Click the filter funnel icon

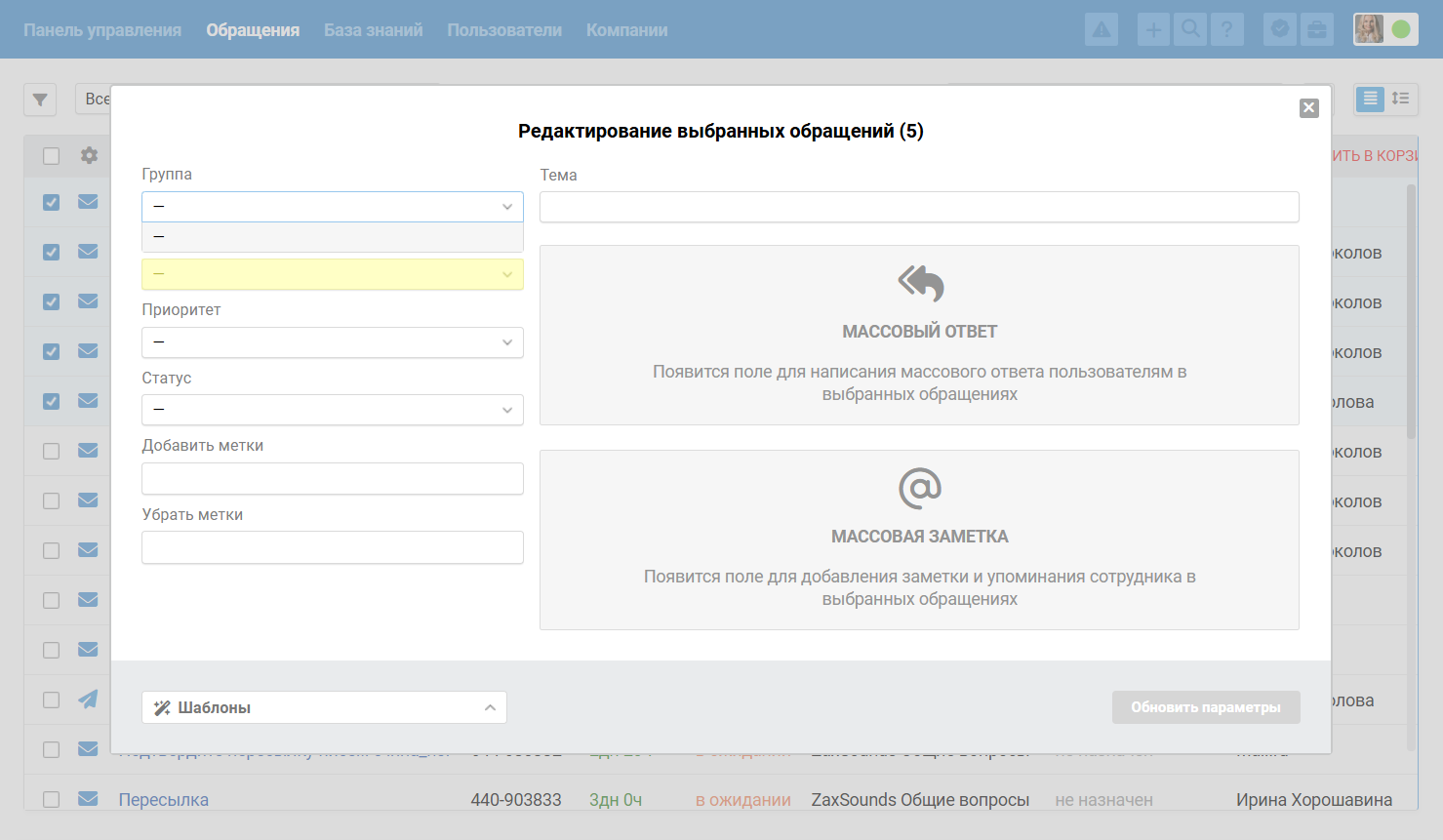(x=40, y=100)
